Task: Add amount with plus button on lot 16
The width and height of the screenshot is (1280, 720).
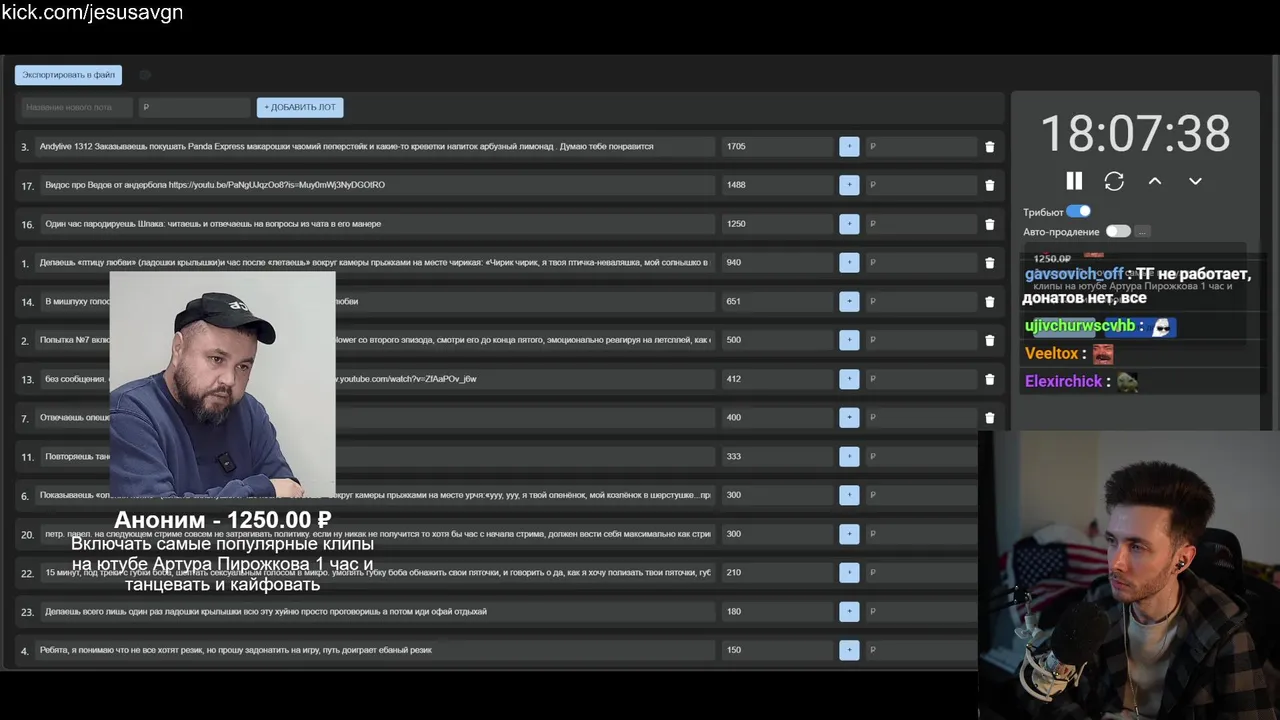Action: (x=849, y=224)
